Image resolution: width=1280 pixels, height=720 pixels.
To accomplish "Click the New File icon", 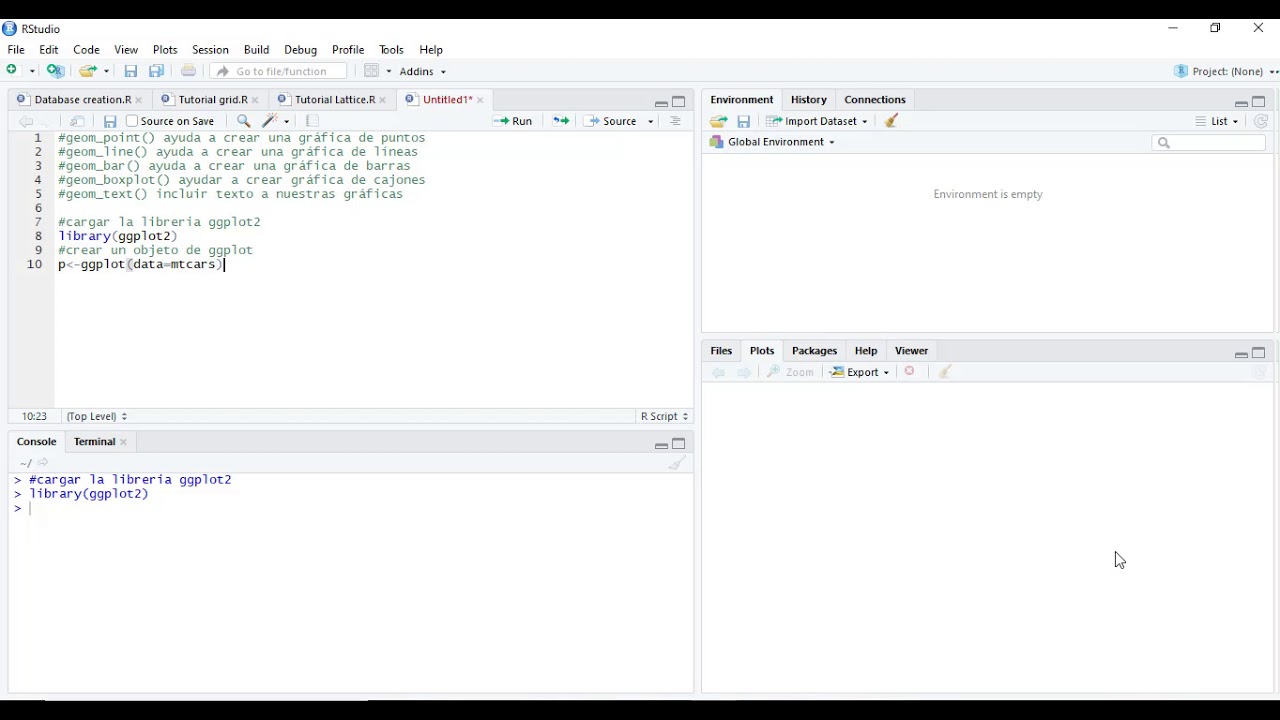I will (x=13, y=71).
